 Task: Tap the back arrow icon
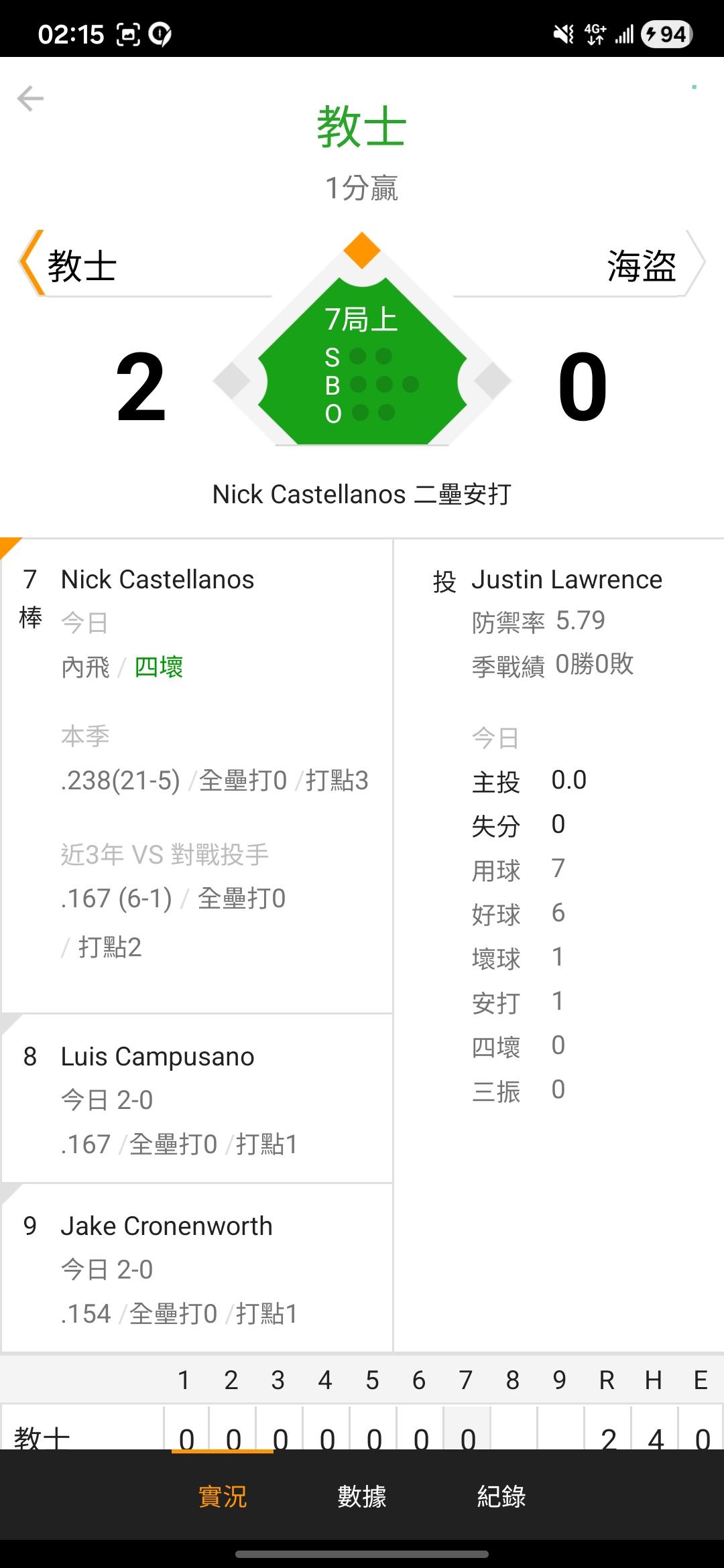(x=30, y=99)
